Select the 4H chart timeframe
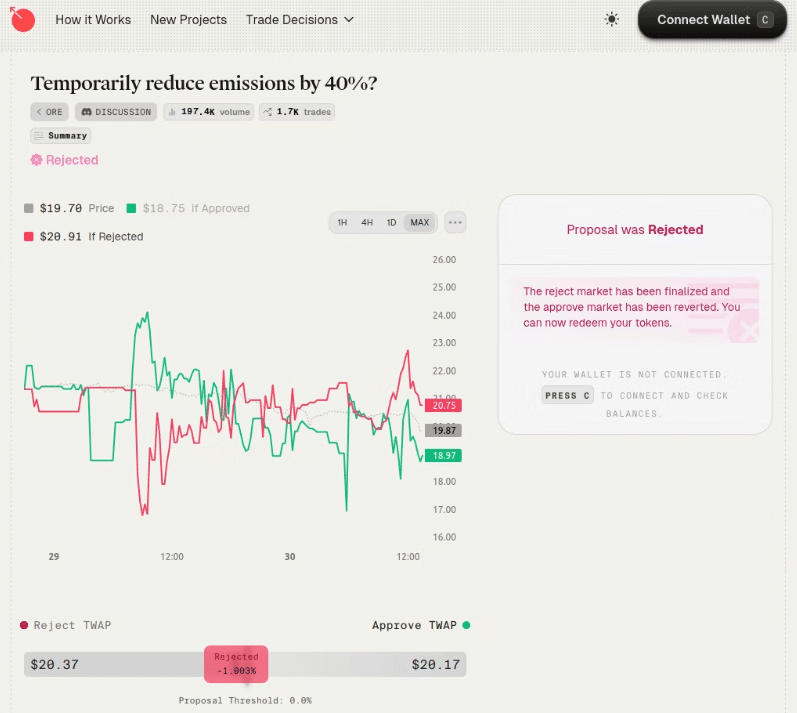 [x=367, y=222]
